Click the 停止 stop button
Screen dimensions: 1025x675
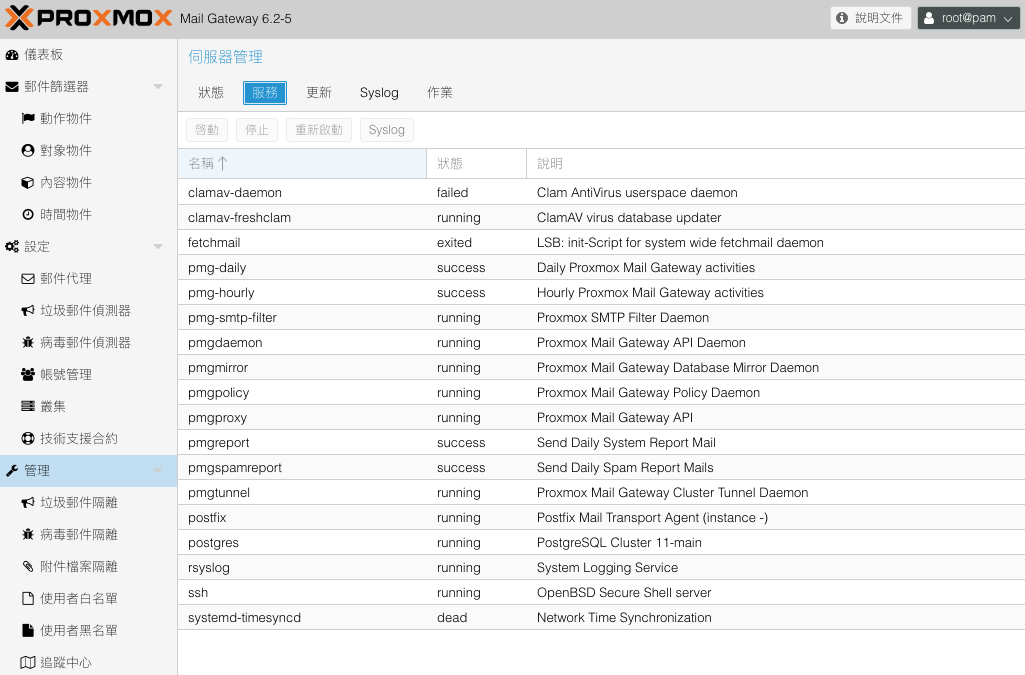point(257,130)
